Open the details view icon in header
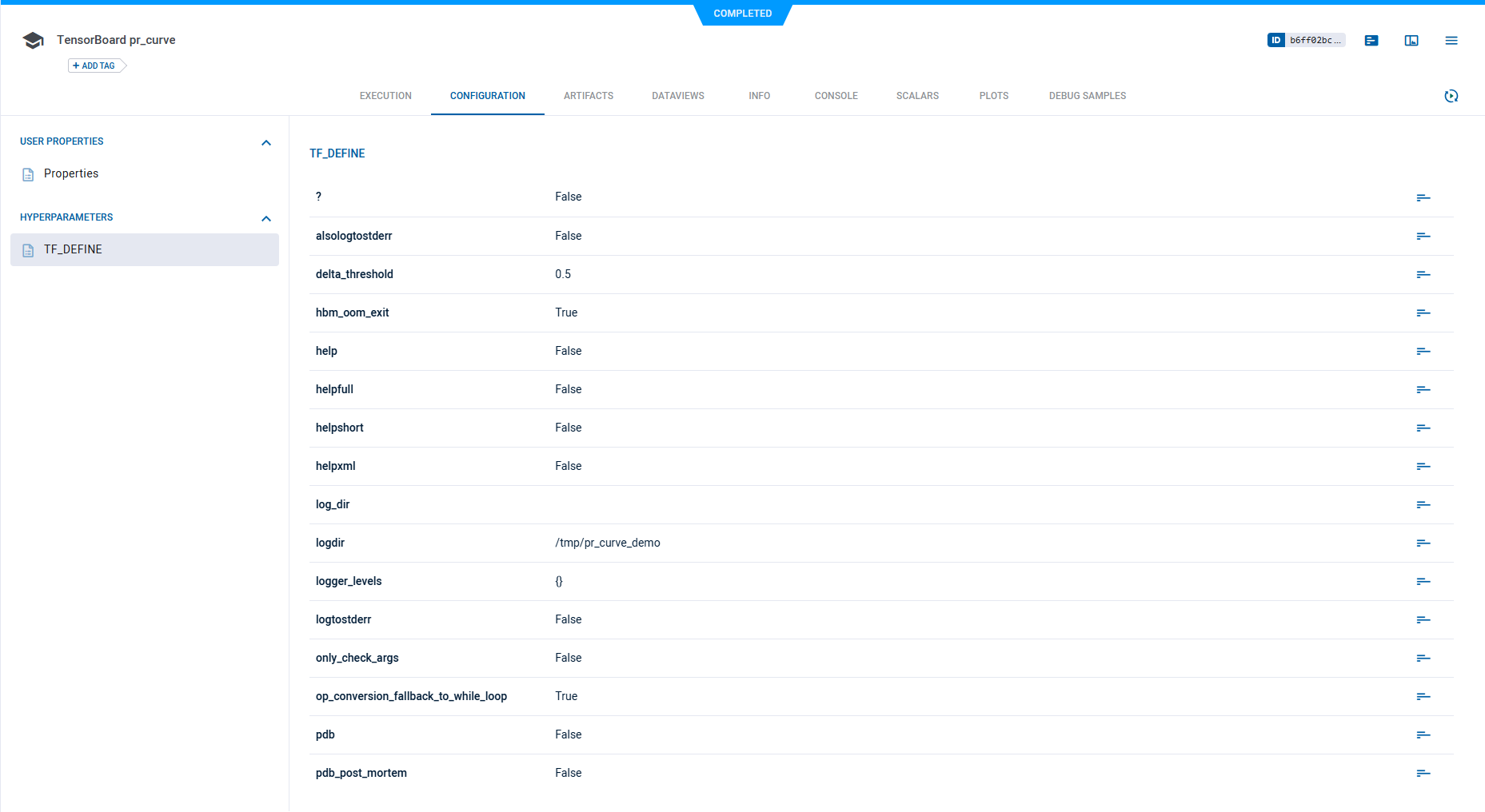 pyautogui.click(x=1371, y=40)
